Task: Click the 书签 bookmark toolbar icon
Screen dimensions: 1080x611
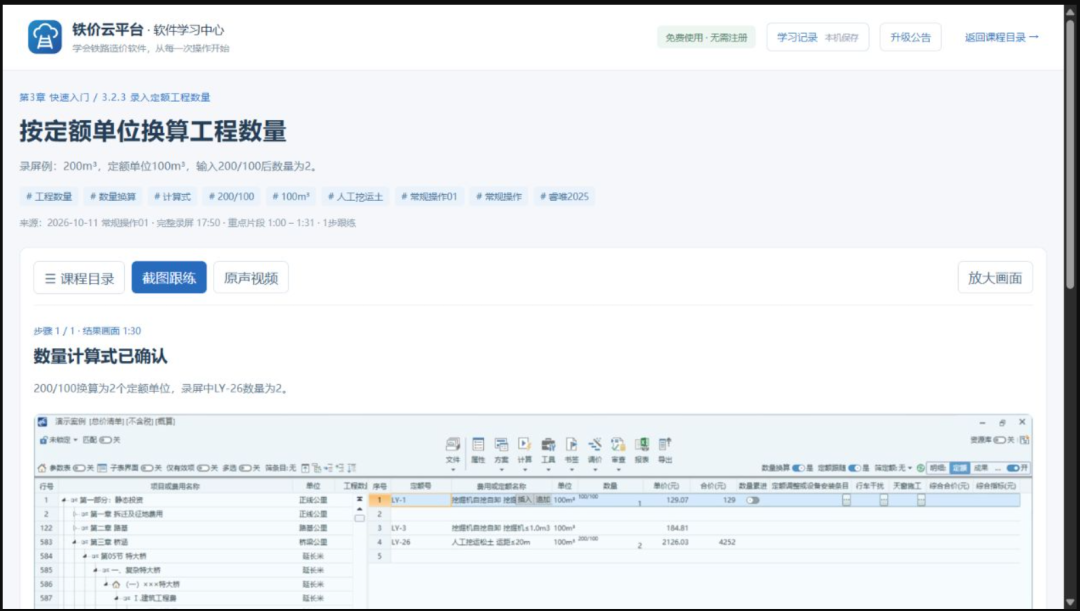Action: click(x=572, y=444)
